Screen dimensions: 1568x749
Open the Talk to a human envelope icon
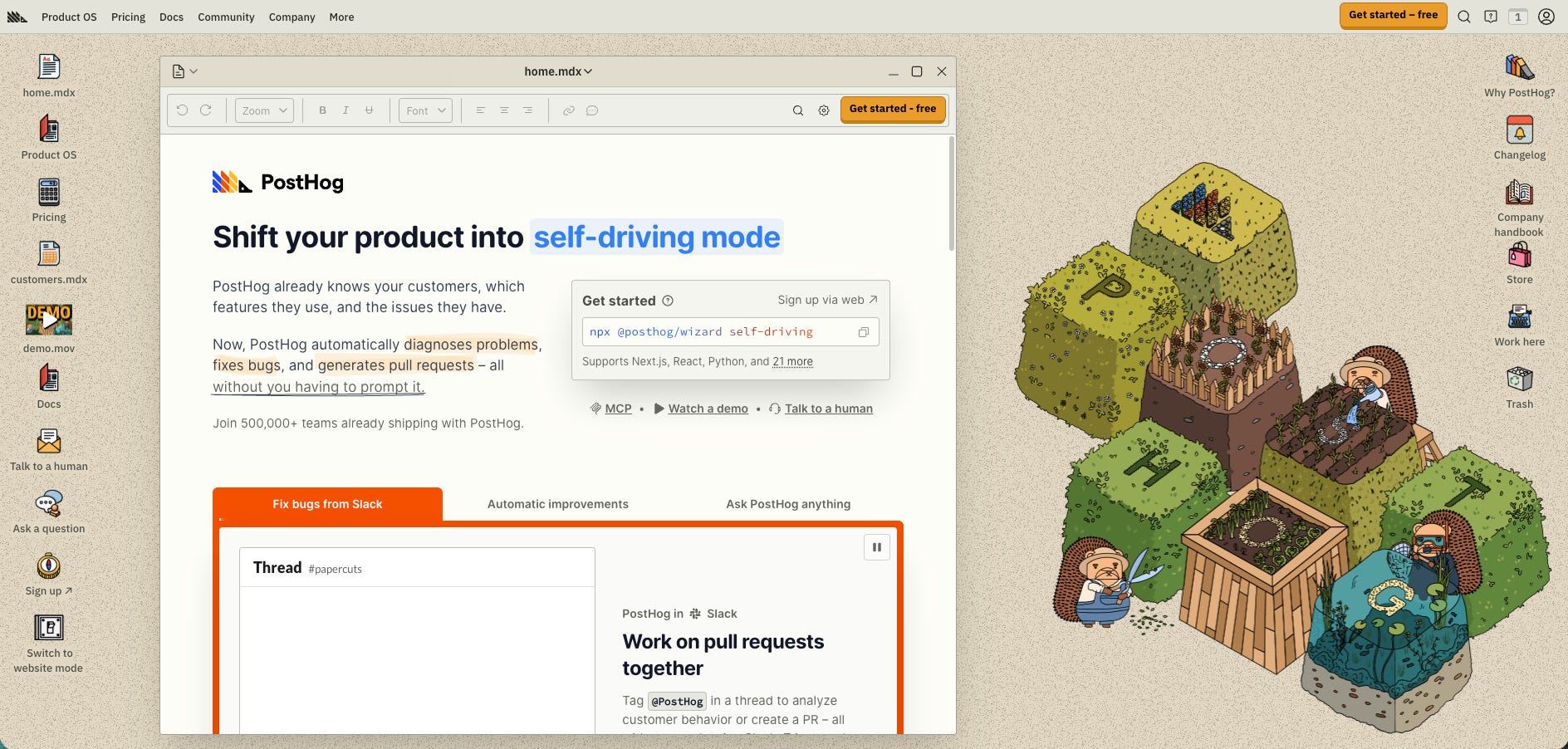coord(49,441)
